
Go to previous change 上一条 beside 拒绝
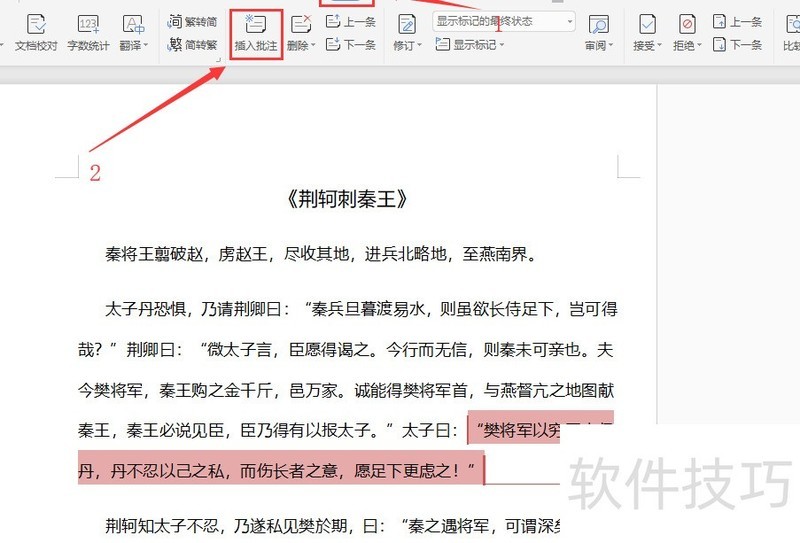[737, 21]
